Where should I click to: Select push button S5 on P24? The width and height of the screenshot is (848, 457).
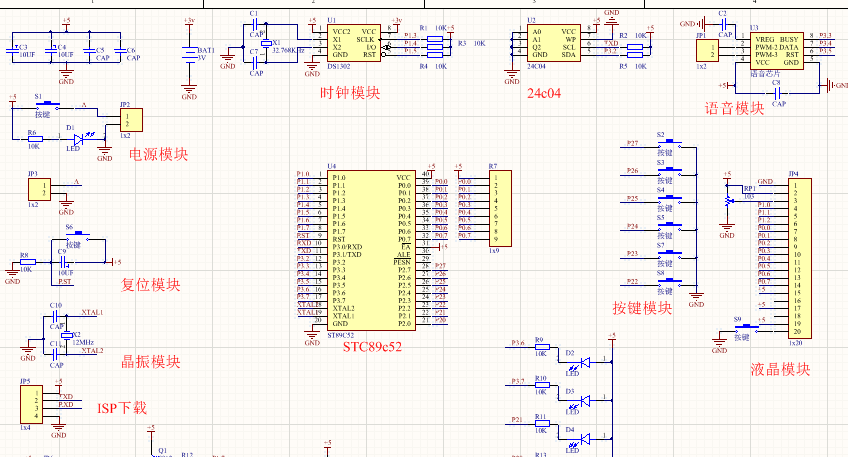[x=669, y=226]
